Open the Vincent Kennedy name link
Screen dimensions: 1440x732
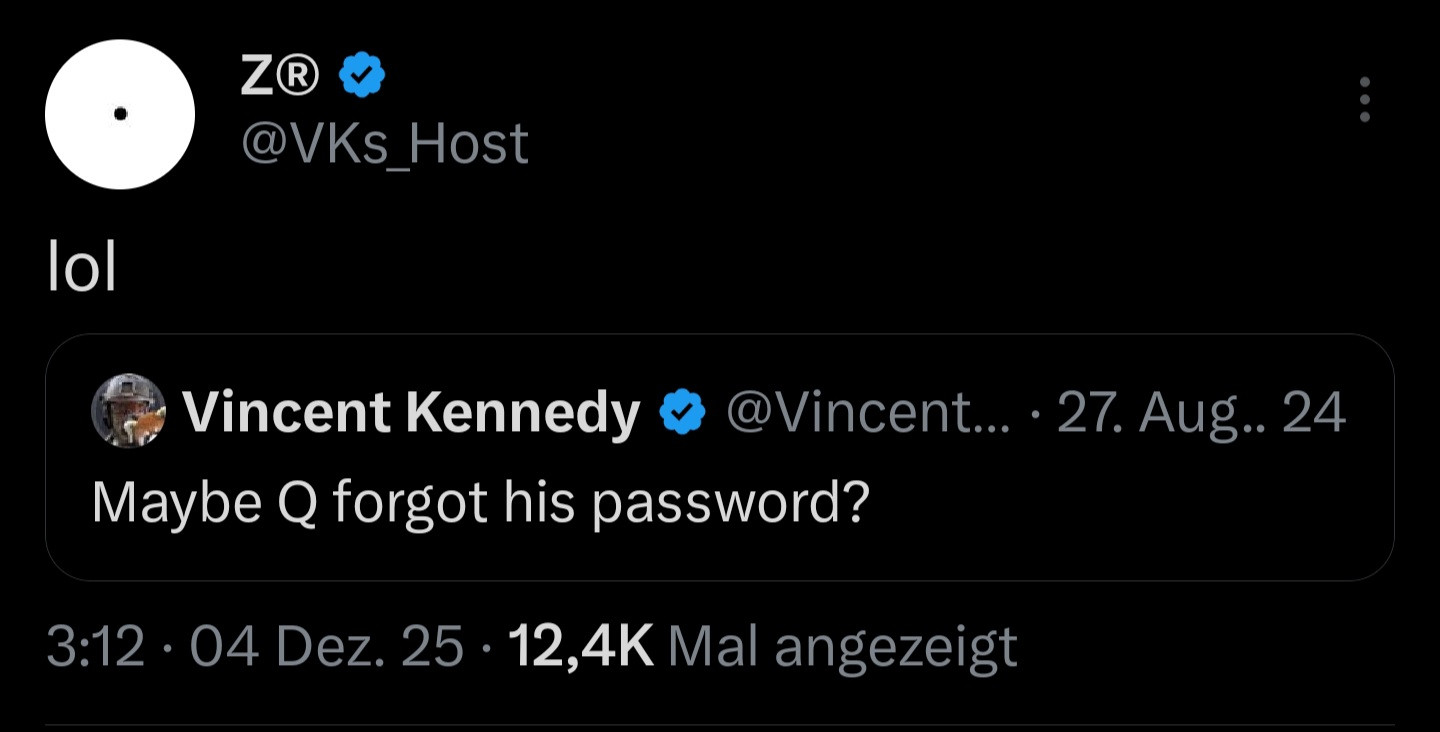point(410,413)
